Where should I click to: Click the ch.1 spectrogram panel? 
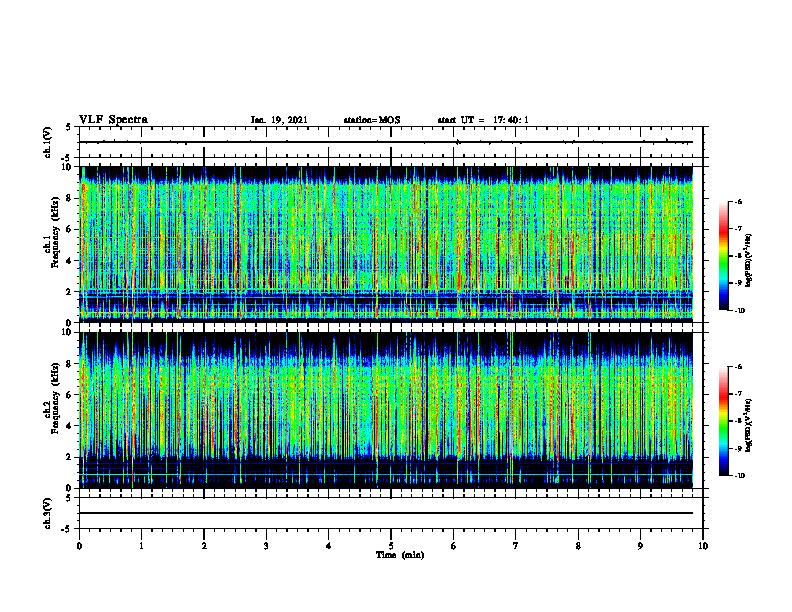[x=386, y=244]
